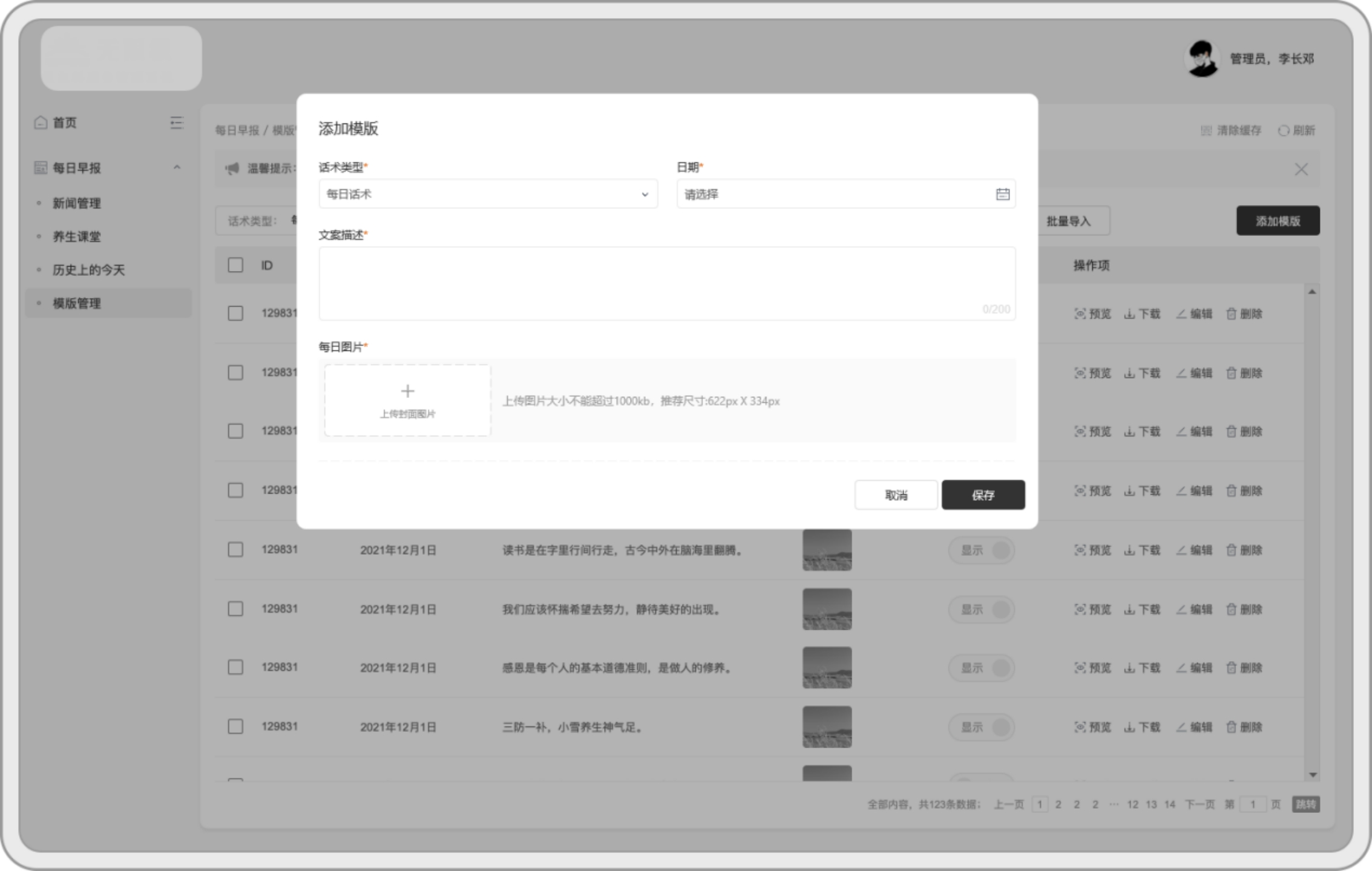Viewport: 1372px width, 871px height.
Task: Click the clear cache 清除缓存 icon
Action: 1206,131
